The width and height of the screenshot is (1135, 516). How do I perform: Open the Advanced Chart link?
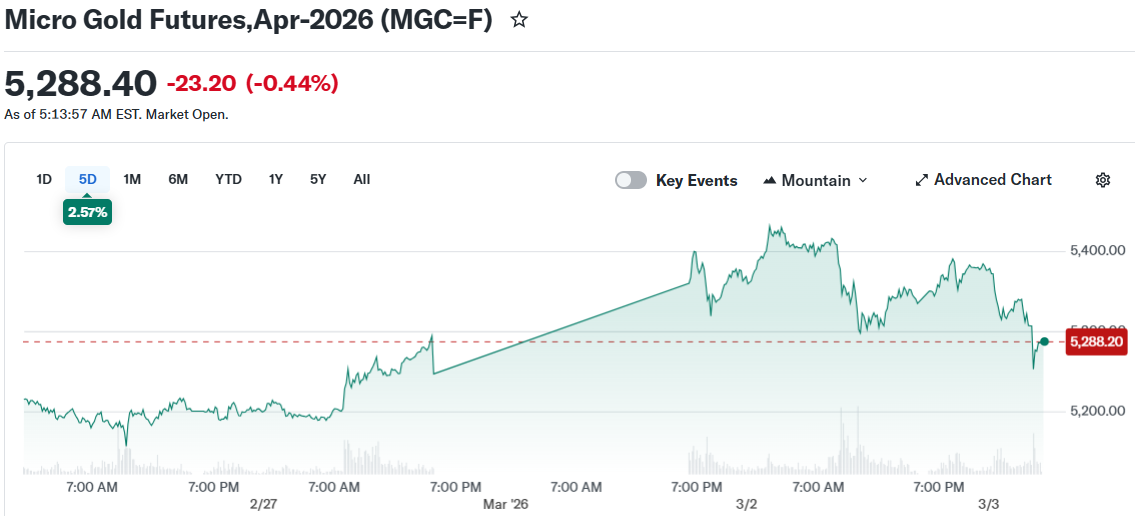coord(992,180)
